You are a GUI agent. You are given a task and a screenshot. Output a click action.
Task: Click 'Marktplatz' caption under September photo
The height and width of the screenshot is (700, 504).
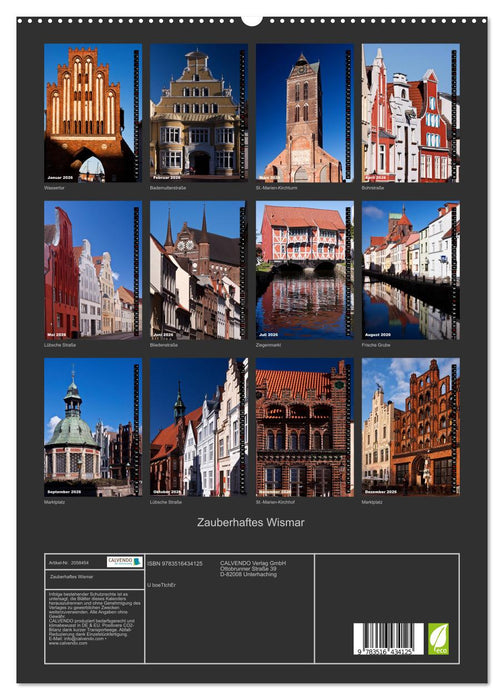pos(54,502)
